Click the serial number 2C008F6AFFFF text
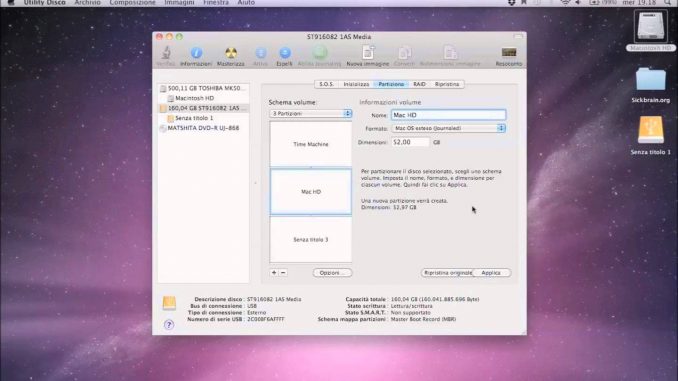The image size is (678, 381). click(x=265, y=320)
